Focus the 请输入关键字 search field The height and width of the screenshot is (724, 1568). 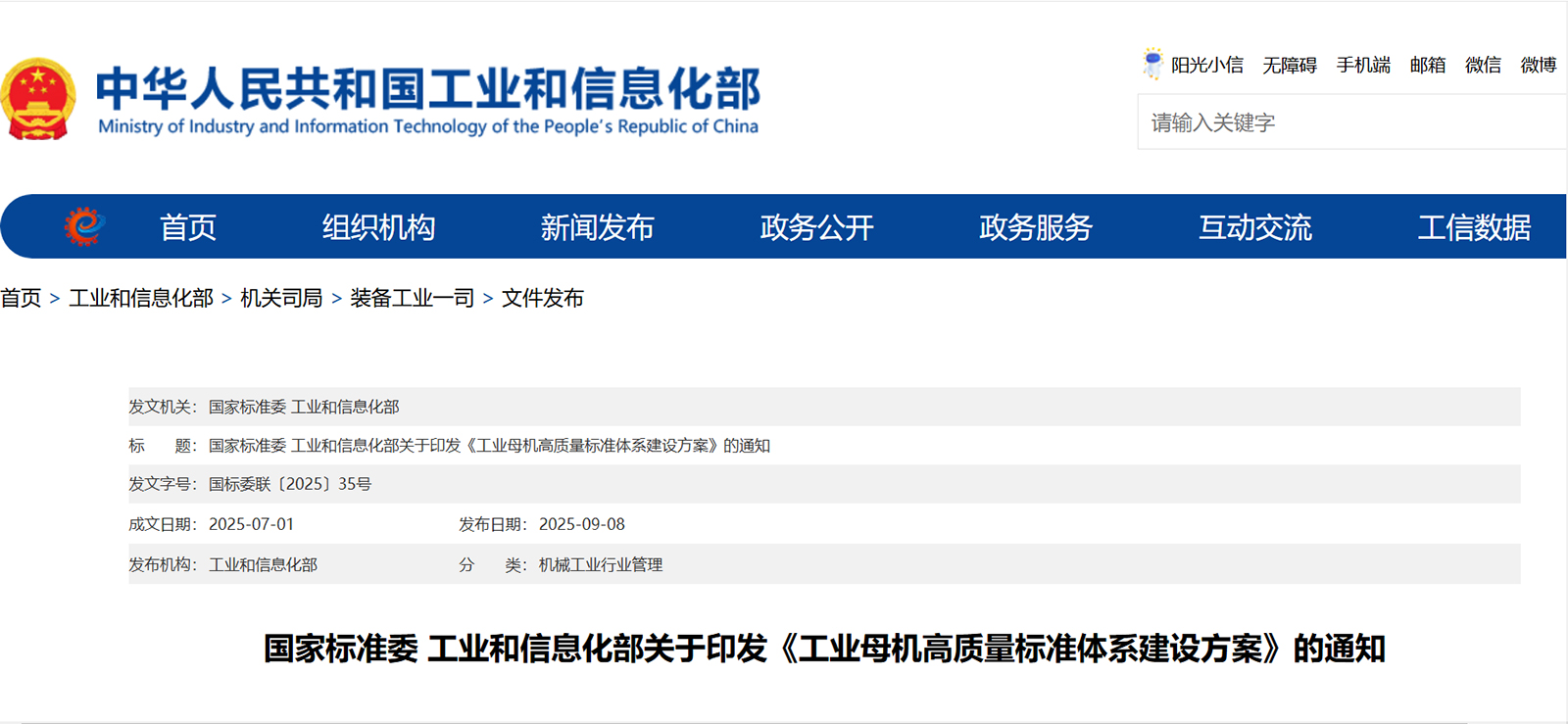pos(1352,122)
